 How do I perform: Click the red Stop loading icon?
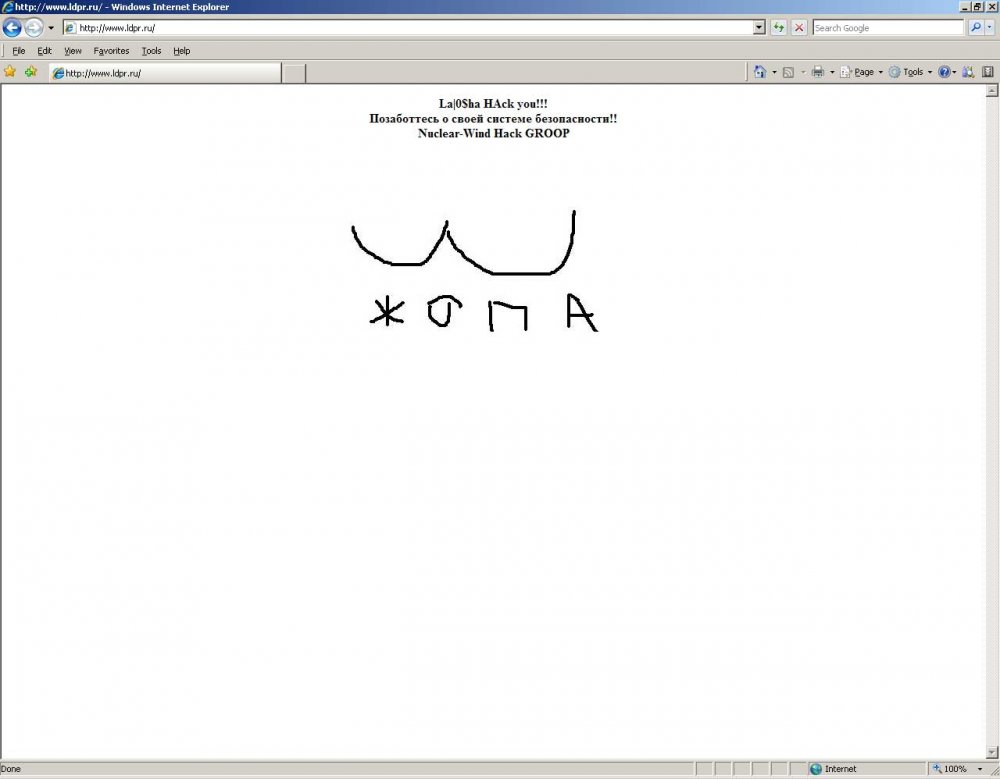point(799,28)
